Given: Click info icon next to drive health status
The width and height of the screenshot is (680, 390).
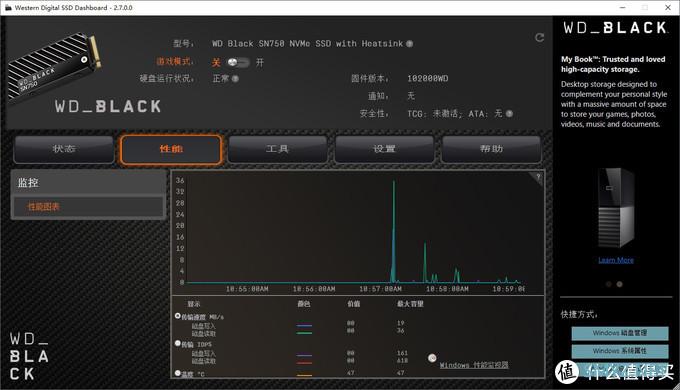Looking at the screenshot, I should 235,79.
